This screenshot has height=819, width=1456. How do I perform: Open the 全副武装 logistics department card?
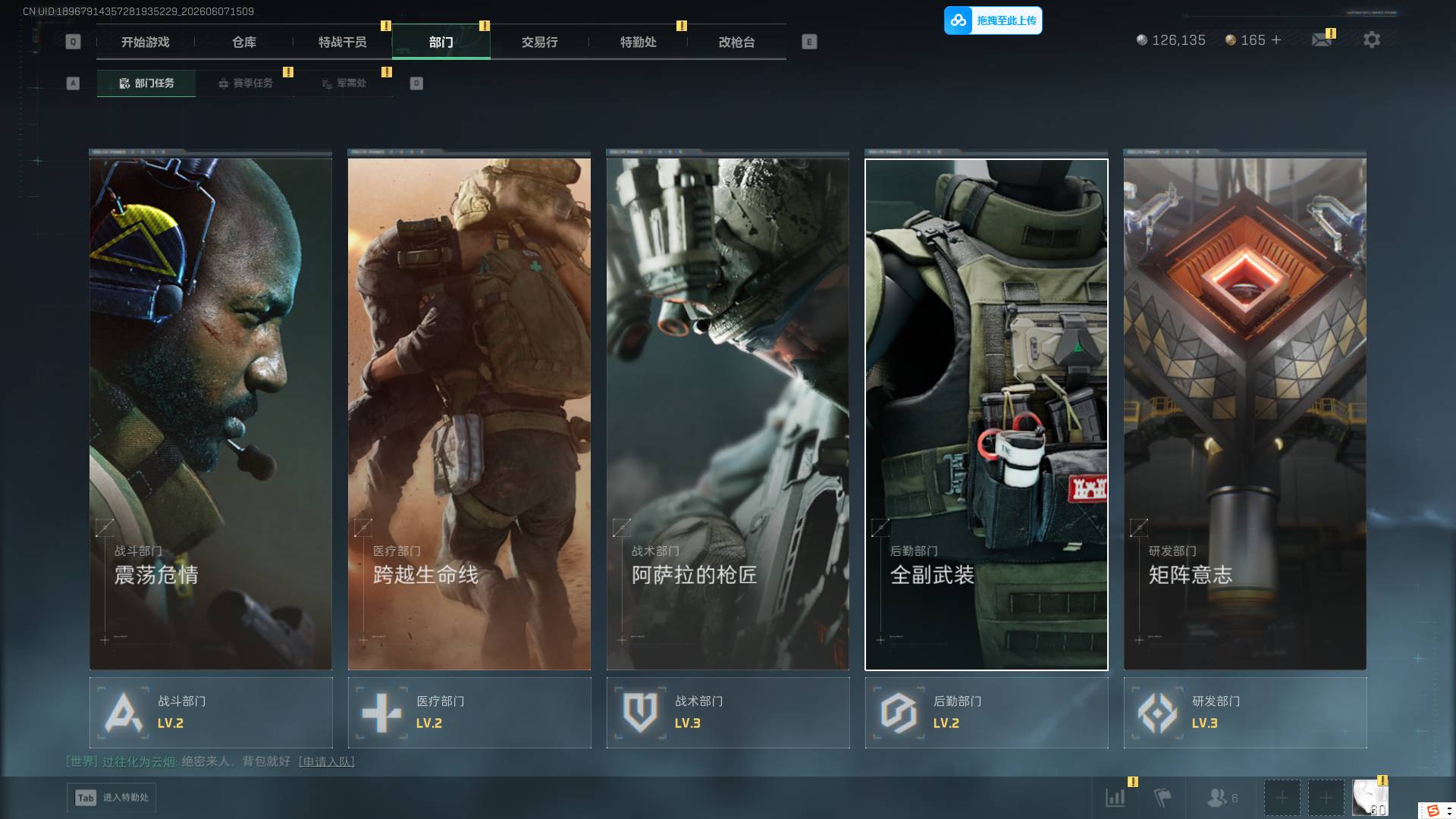tap(987, 414)
